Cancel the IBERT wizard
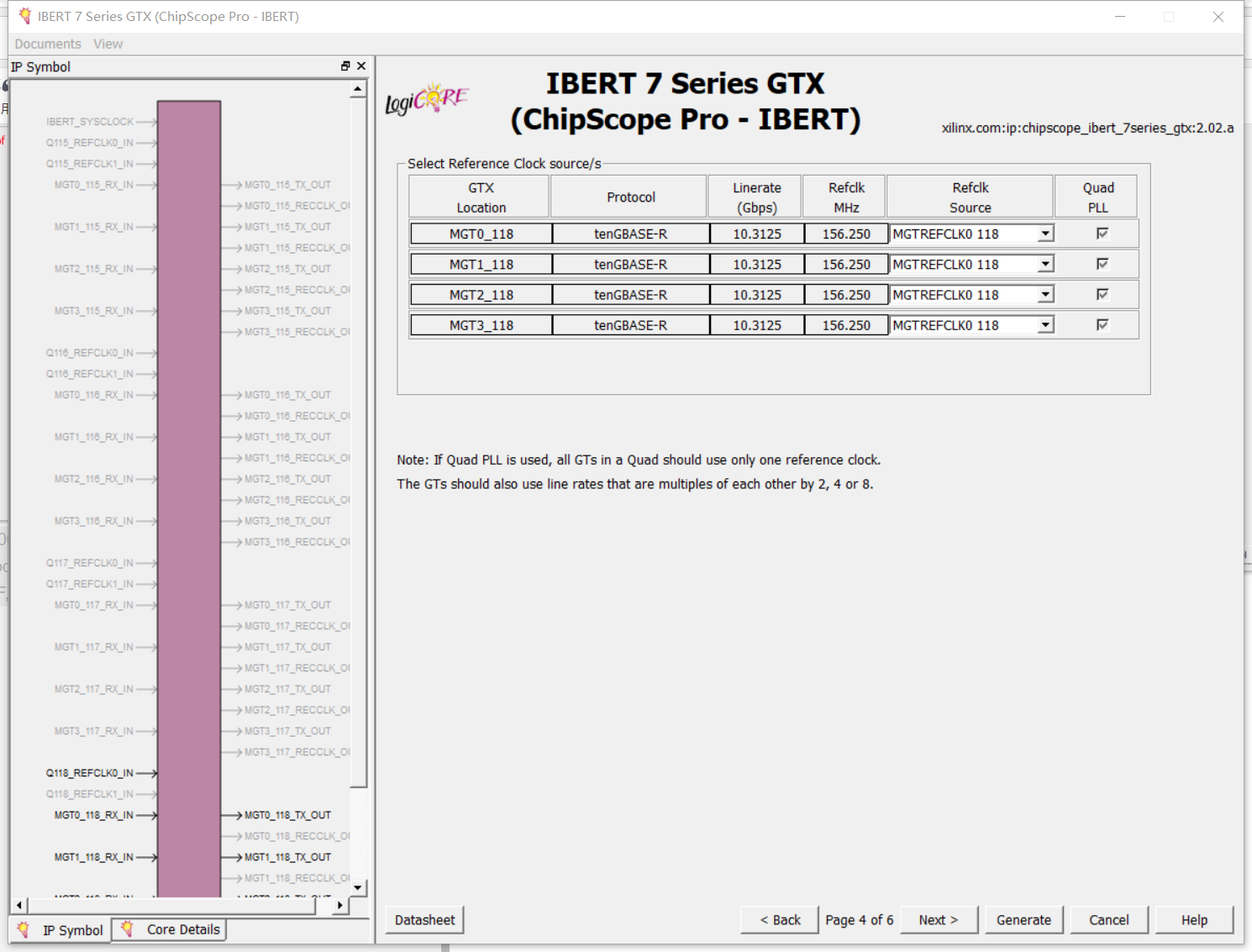 click(1109, 920)
